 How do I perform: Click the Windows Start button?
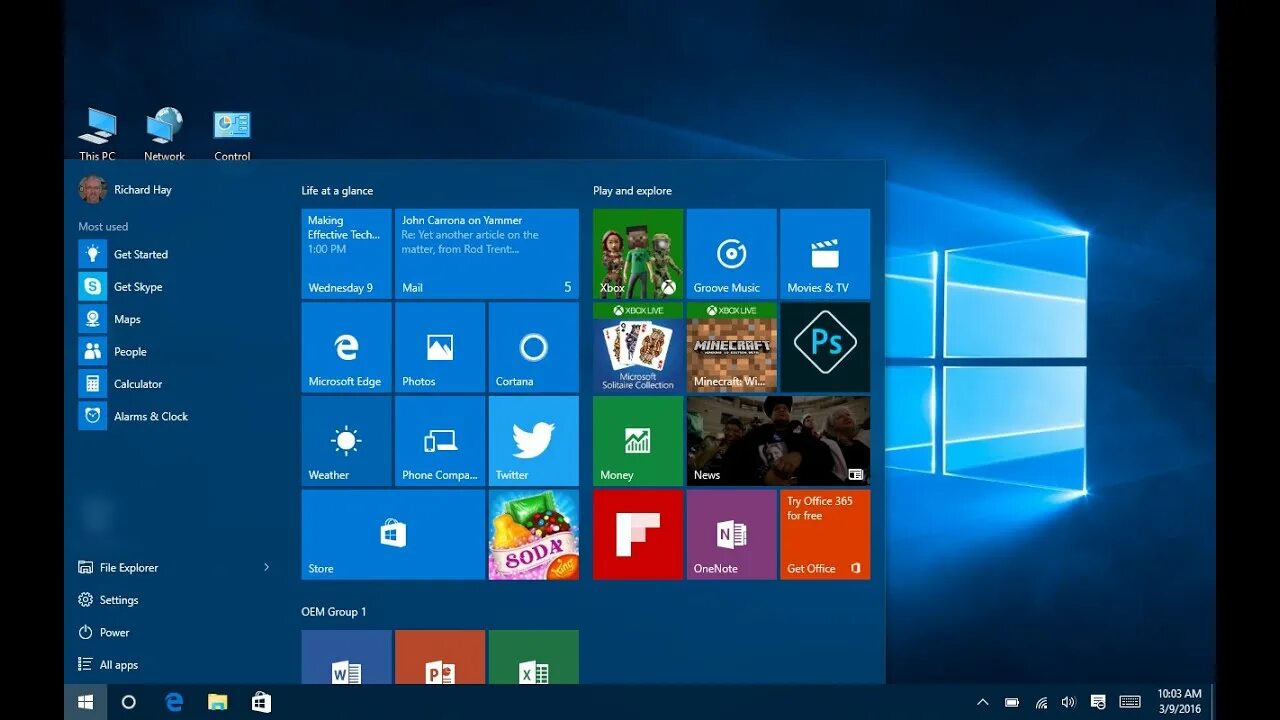[86, 702]
